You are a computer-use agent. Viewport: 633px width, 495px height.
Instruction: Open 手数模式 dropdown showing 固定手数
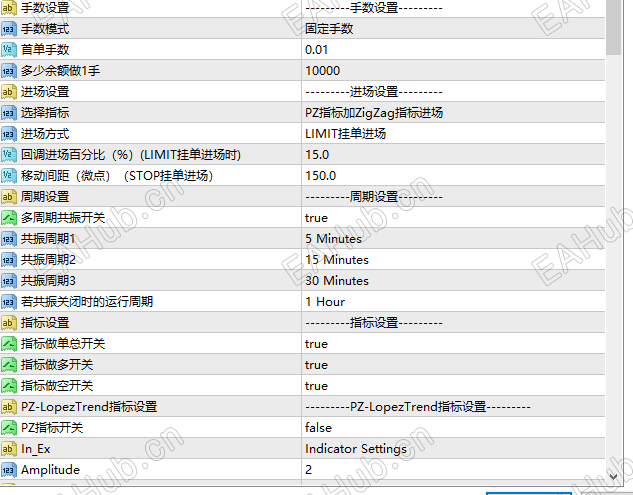(453, 29)
